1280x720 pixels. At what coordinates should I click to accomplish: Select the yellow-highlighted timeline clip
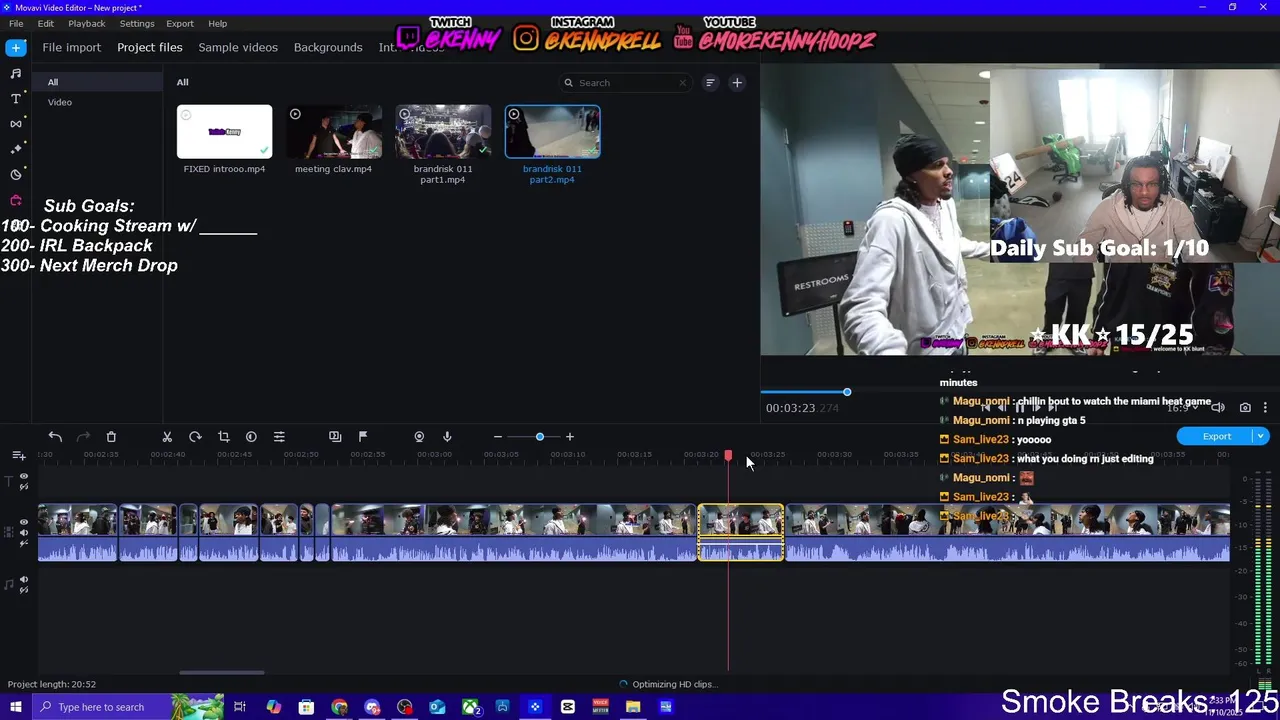point(741,533)
